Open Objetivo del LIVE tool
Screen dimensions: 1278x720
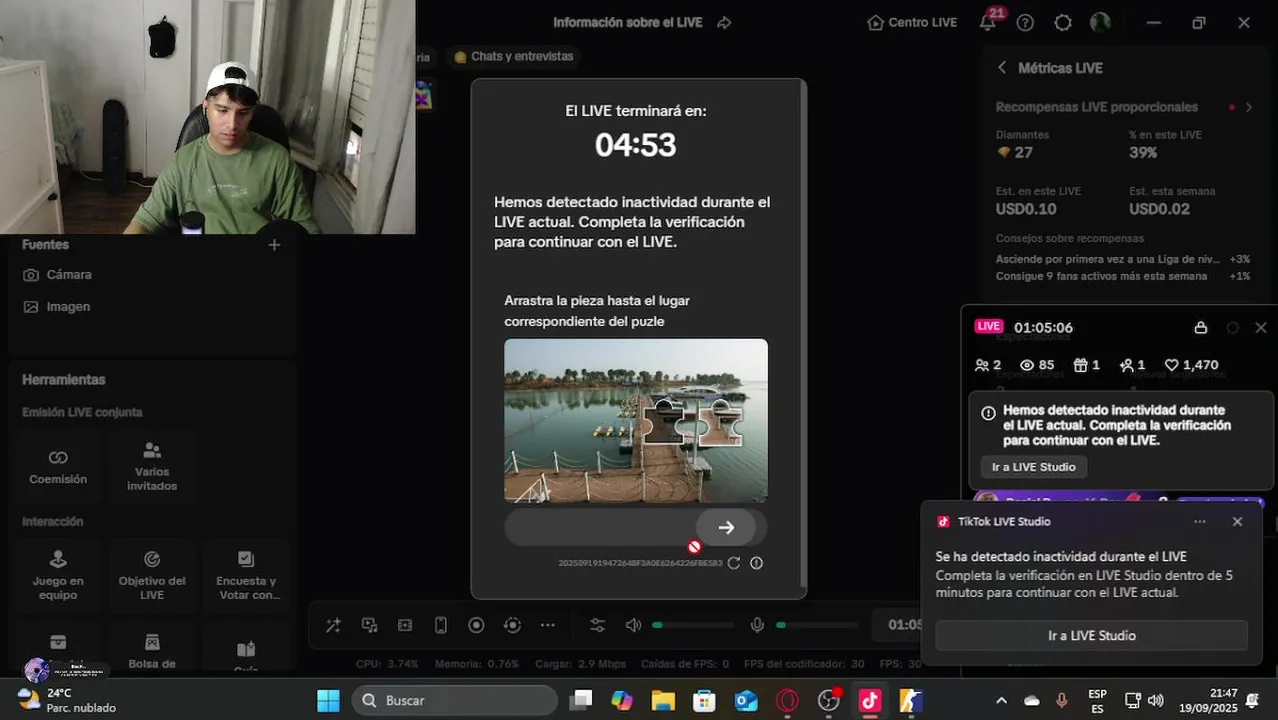[152, 575]
